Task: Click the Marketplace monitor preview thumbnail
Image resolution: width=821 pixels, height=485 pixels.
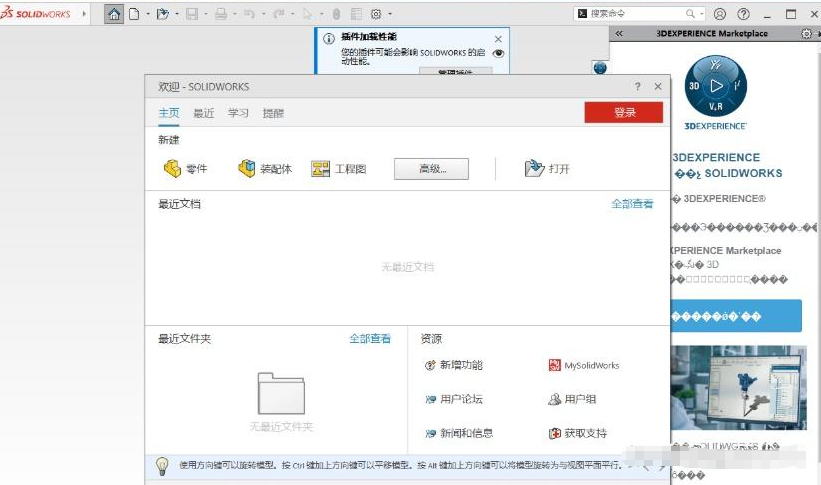Action: click(738, 388)
